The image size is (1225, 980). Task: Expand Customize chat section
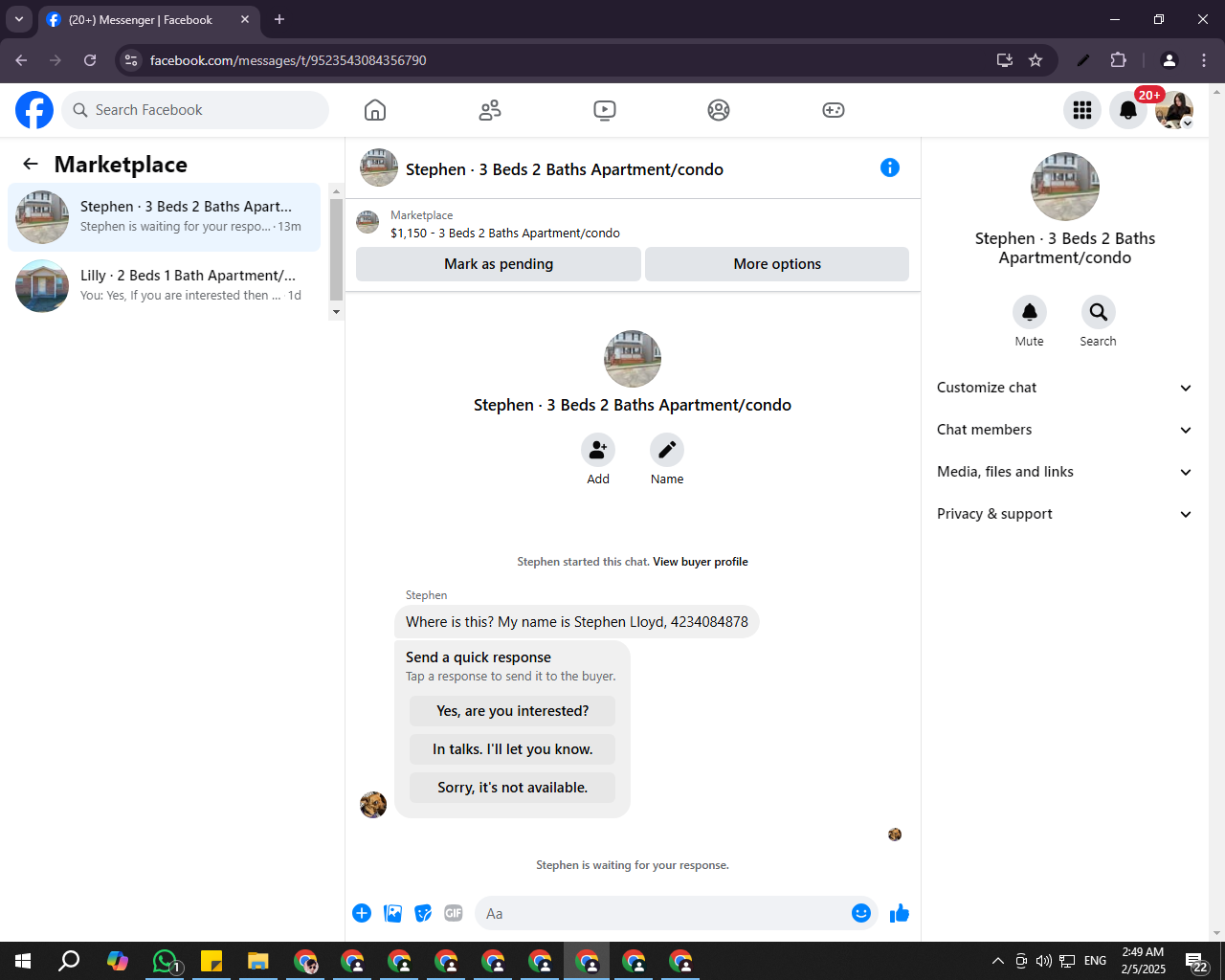[1065, 388]
